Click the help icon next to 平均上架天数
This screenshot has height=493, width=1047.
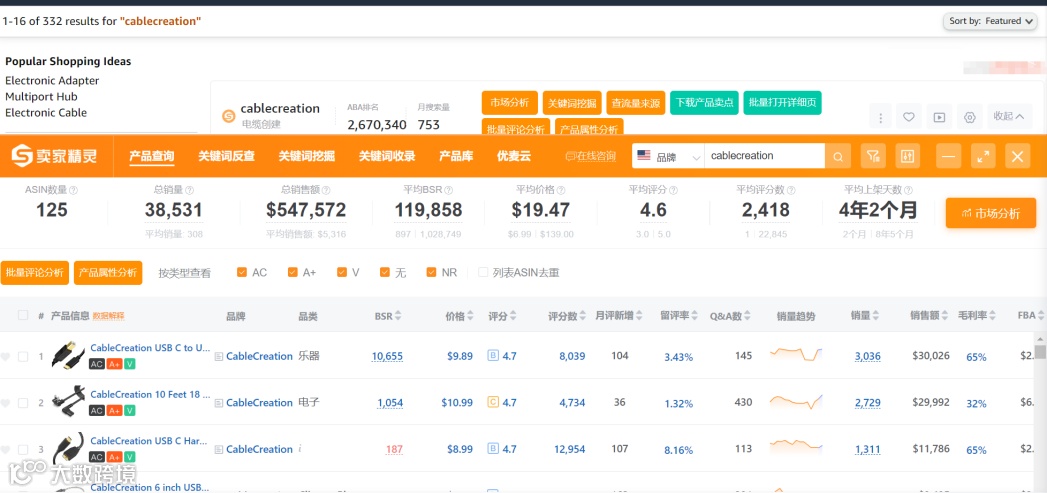point(908,190)
